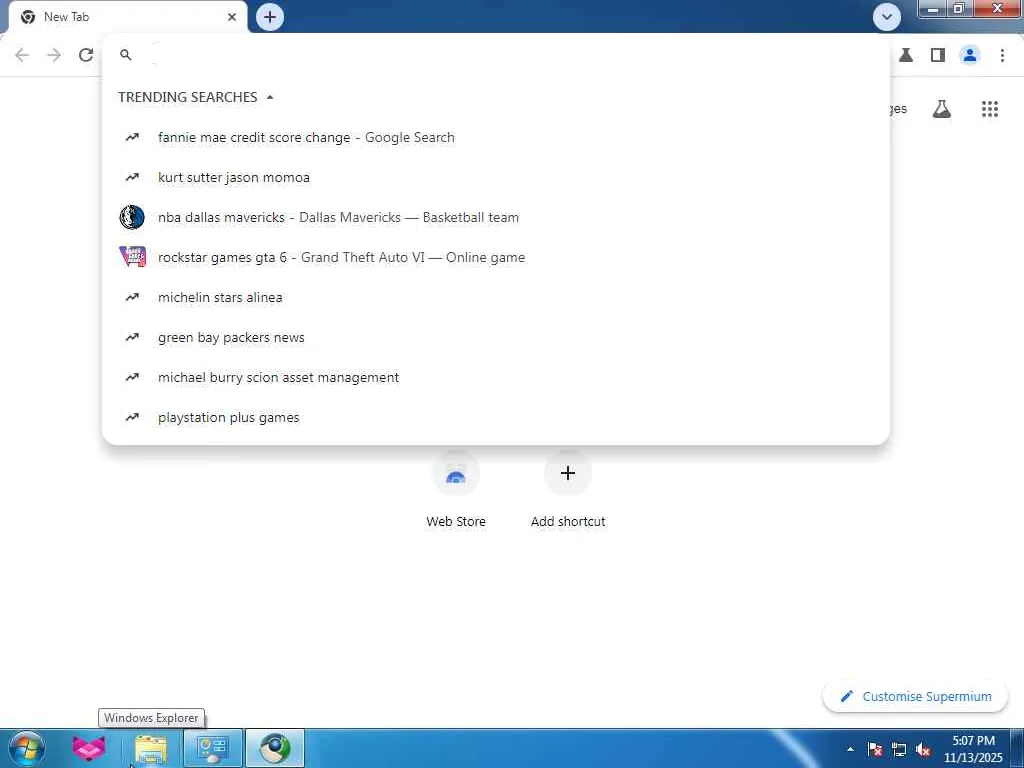This screenshot has height=768, width=1024.
Task: Select the nba dallas mavericks suggestion
Action: (496, 217)
